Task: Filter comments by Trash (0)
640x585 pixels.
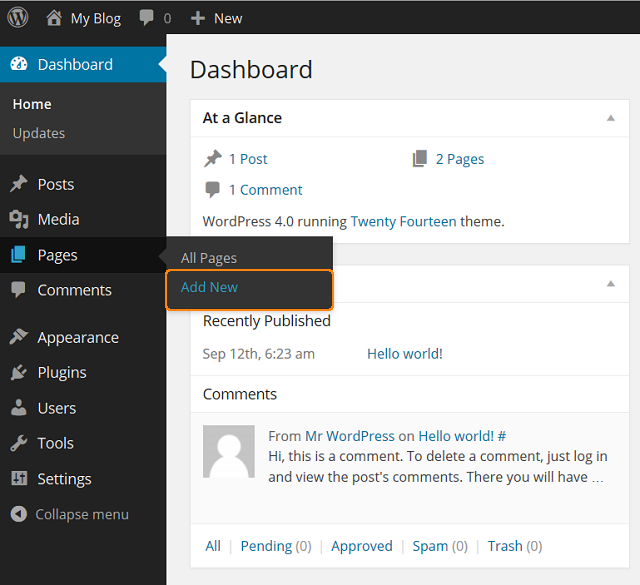Action: tap(515, 546)
